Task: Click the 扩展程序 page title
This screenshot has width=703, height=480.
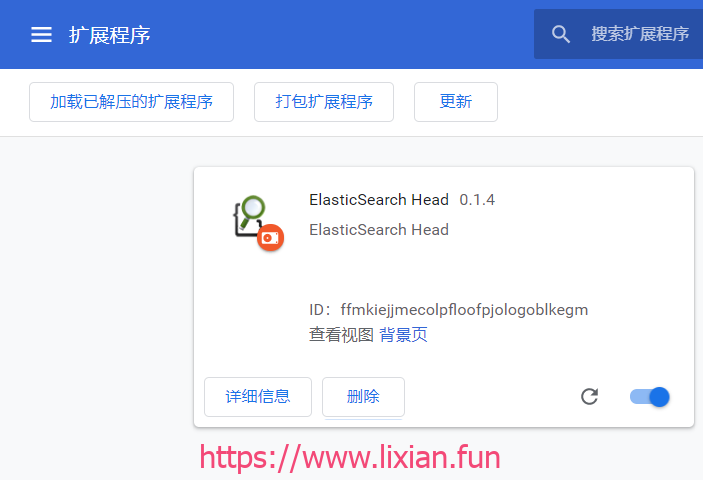Action: click(109, 35)
